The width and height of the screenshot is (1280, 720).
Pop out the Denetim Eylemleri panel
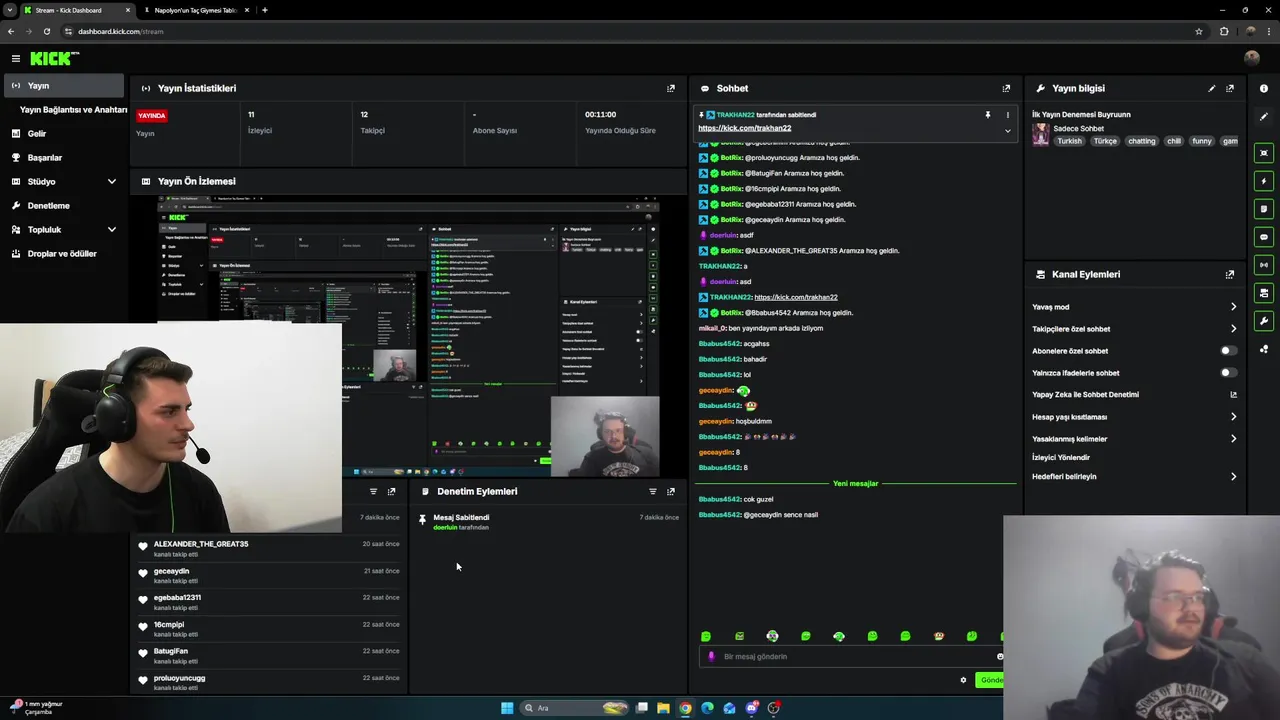tap(671, 491)
